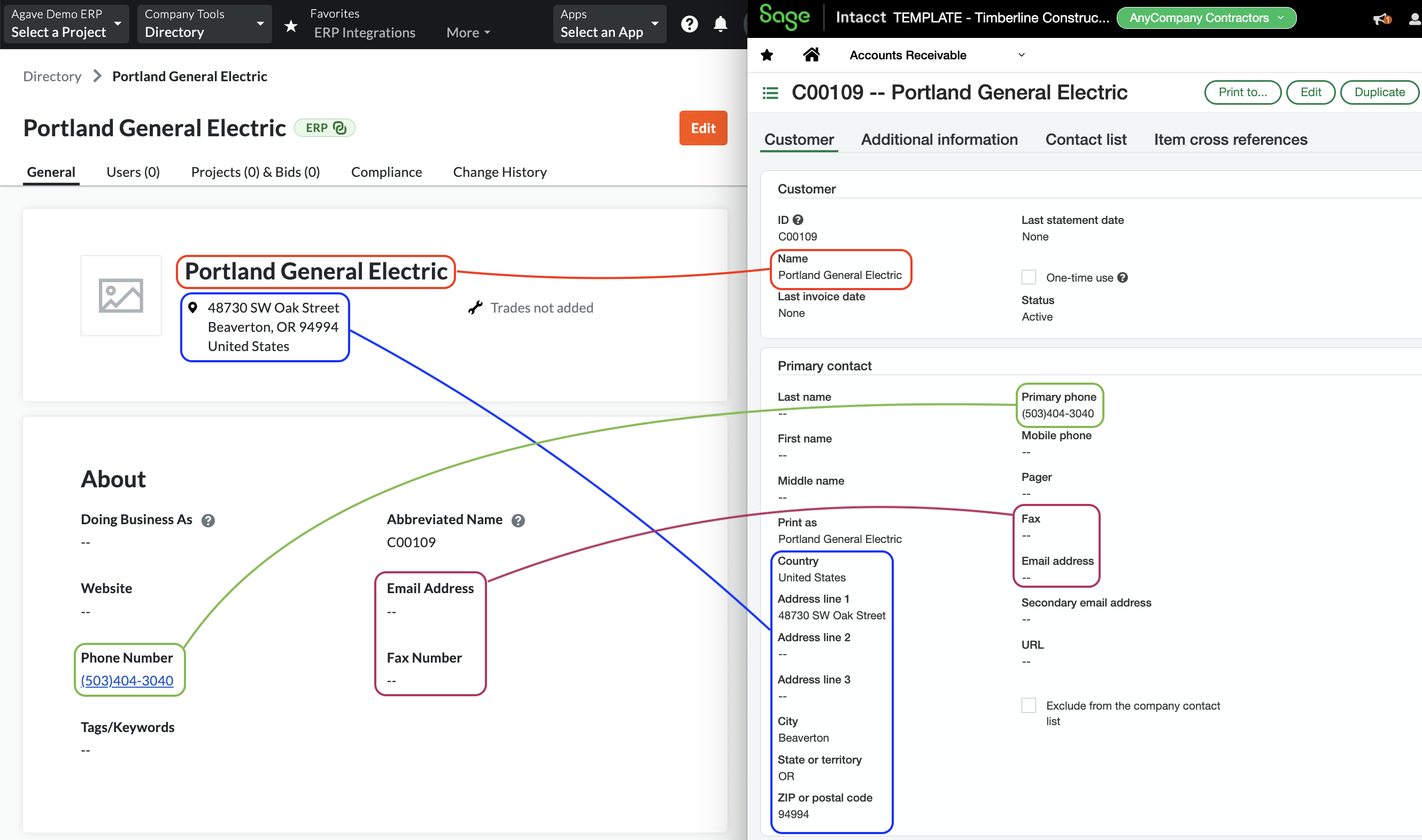Click the wrench icon next to Trades not added
1422x840 pixels.
[x=475, y=308]
